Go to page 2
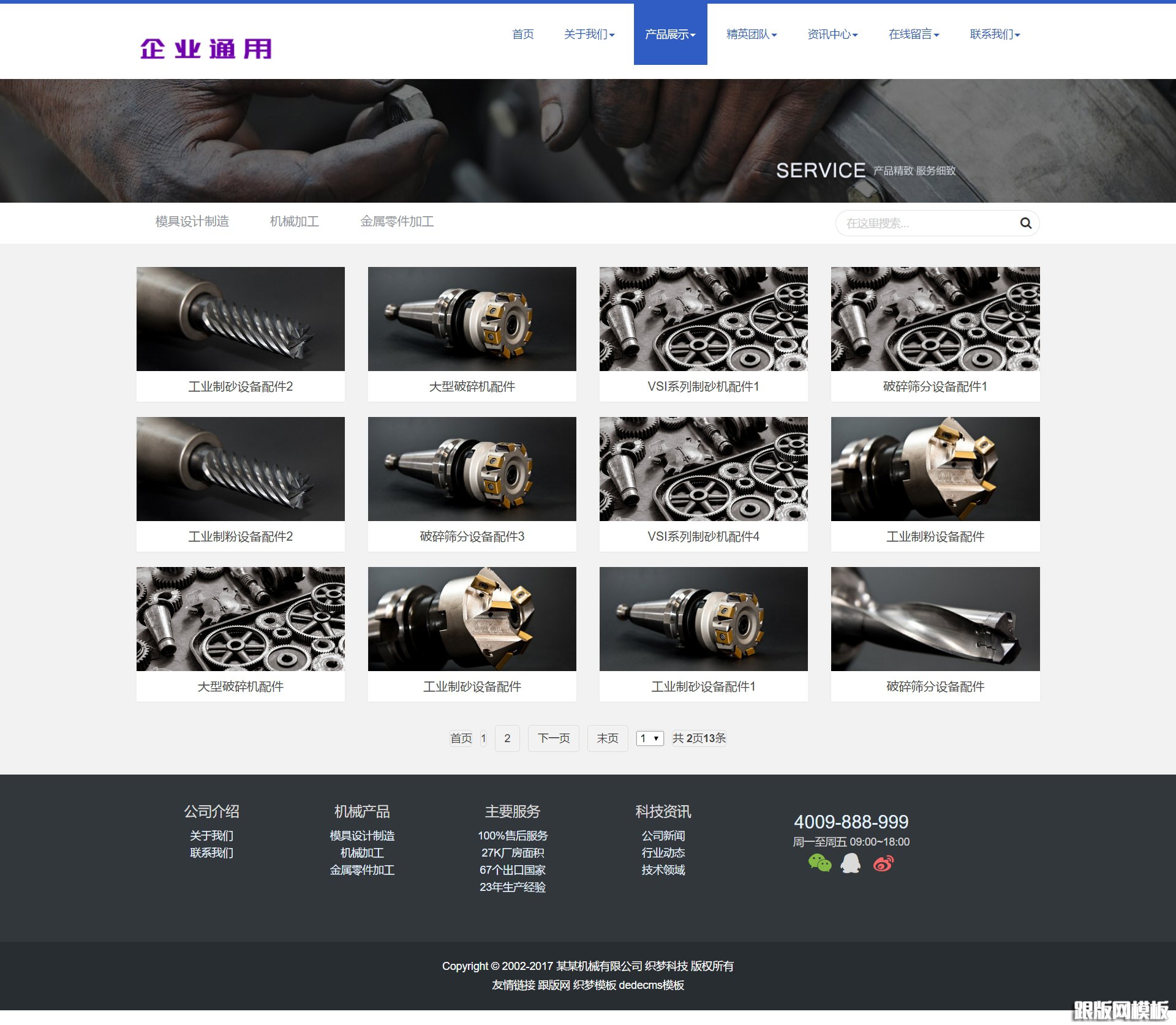1176x1025 pixels. pyautogui.click(x=507, y=738)
